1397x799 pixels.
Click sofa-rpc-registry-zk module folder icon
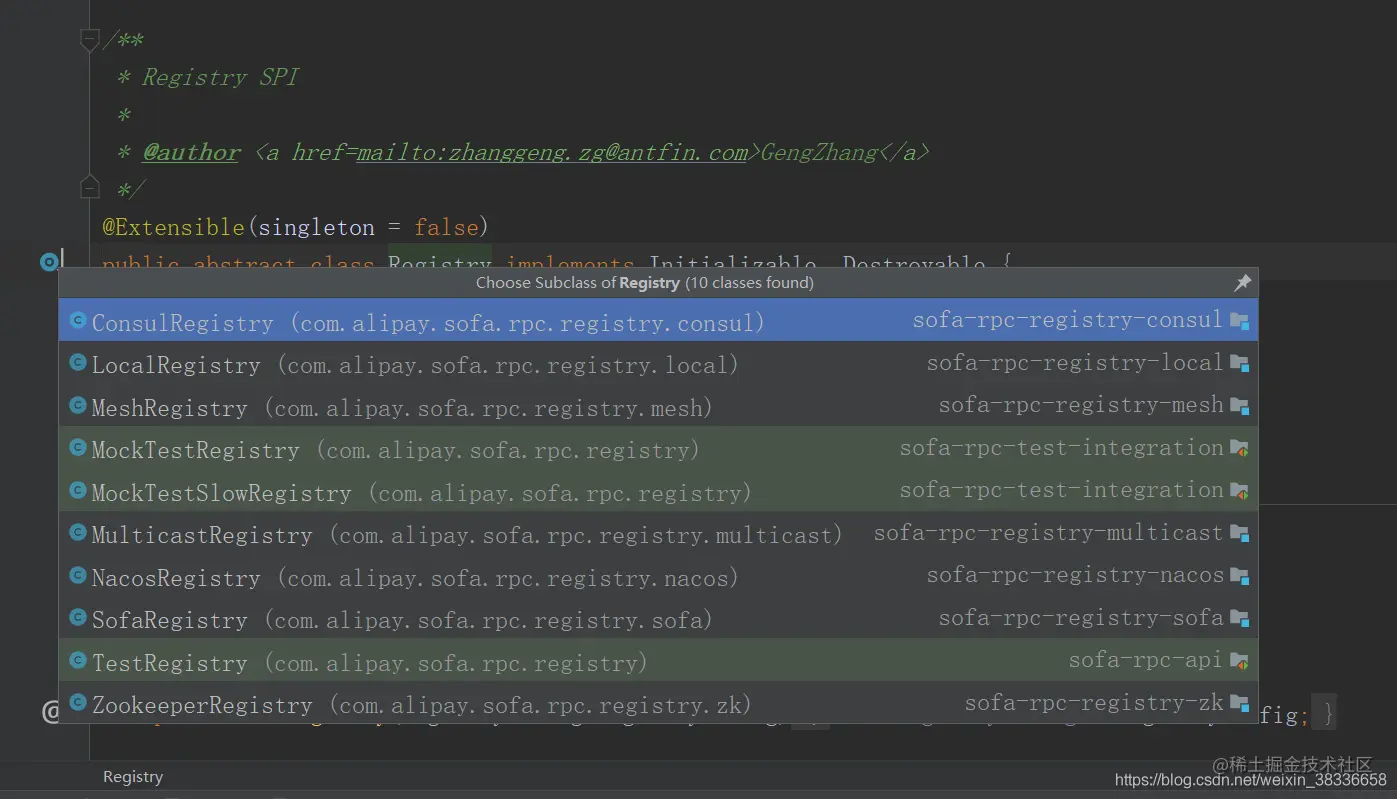[x=1240, y=703]
